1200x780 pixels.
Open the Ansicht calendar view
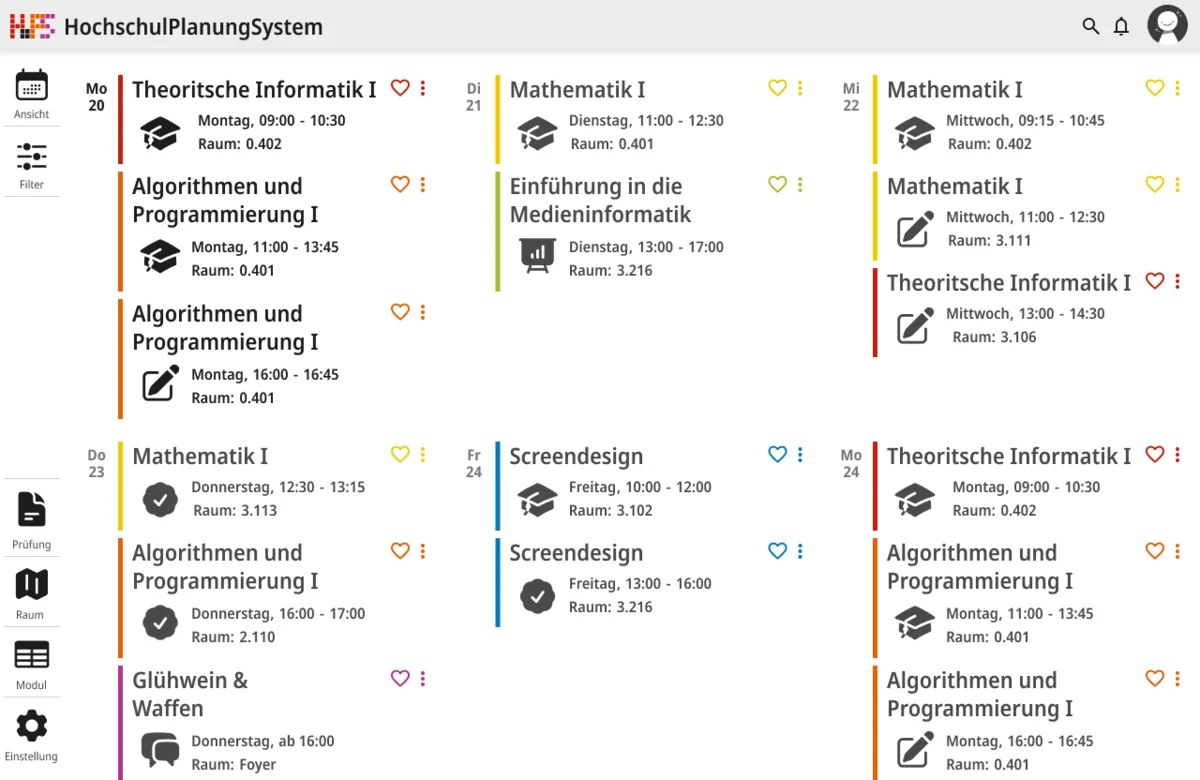(32, 94)
